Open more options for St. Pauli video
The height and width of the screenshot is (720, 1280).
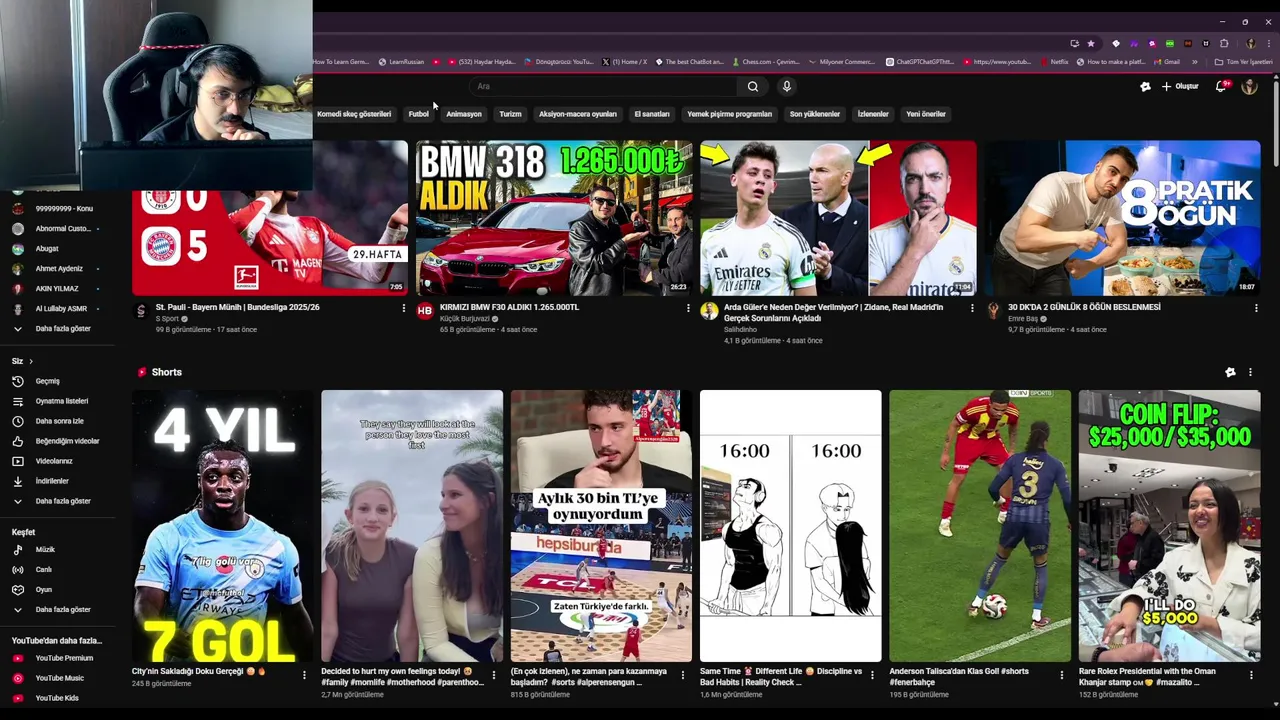click(x=404, y=308)
